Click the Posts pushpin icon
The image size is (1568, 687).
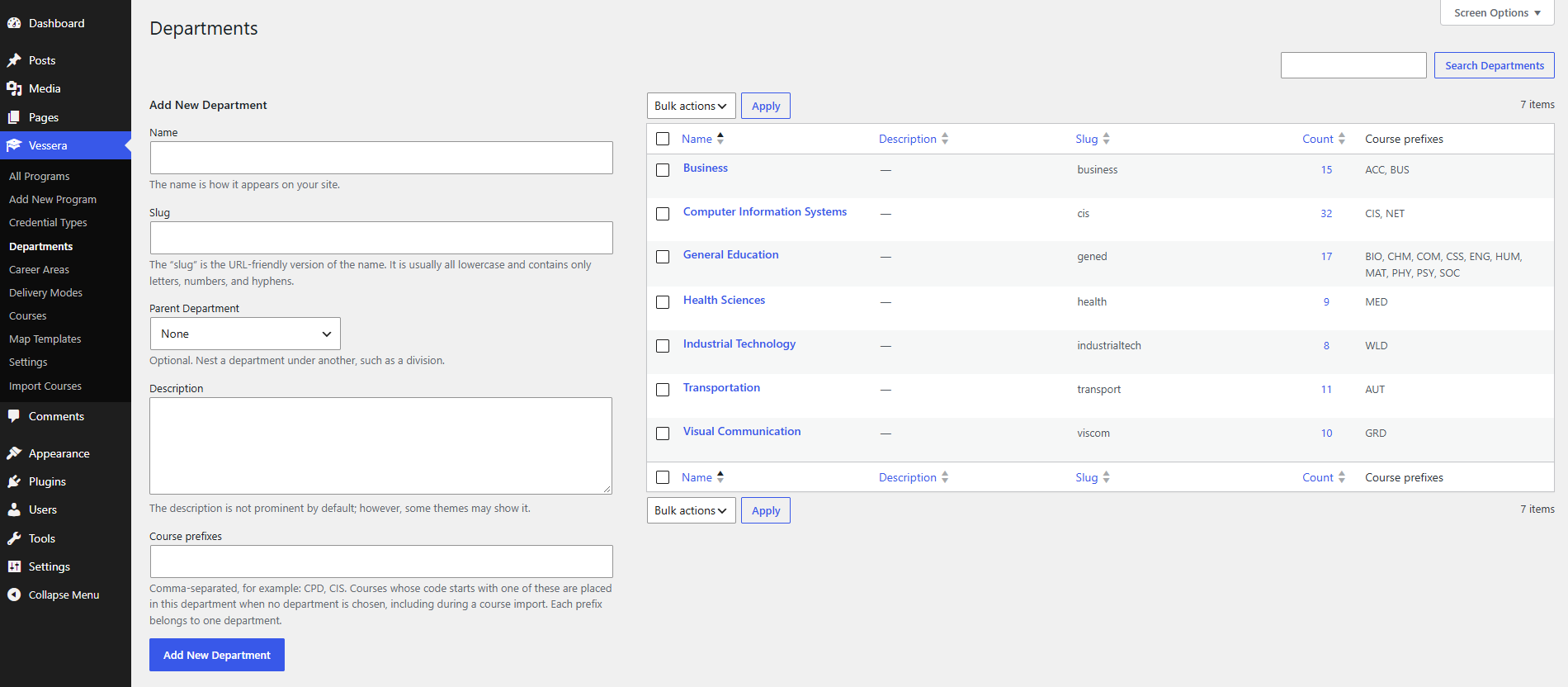click(x=14, y=60)
